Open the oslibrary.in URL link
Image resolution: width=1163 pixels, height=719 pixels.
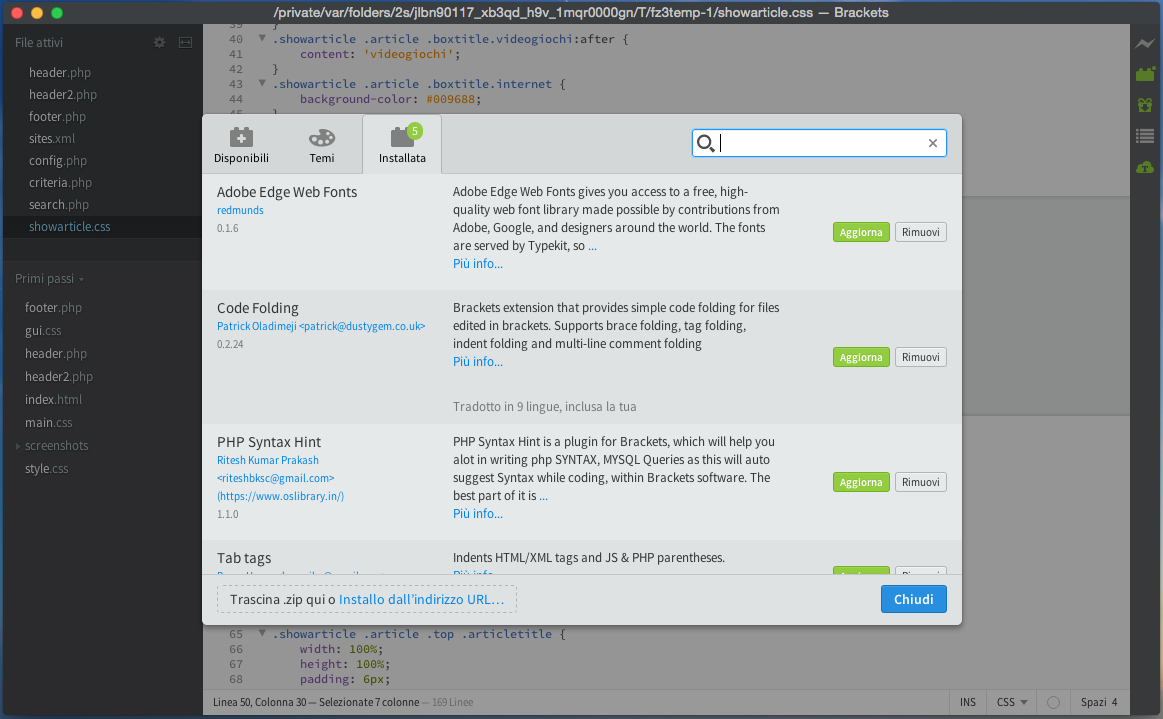tap(280, 496)
